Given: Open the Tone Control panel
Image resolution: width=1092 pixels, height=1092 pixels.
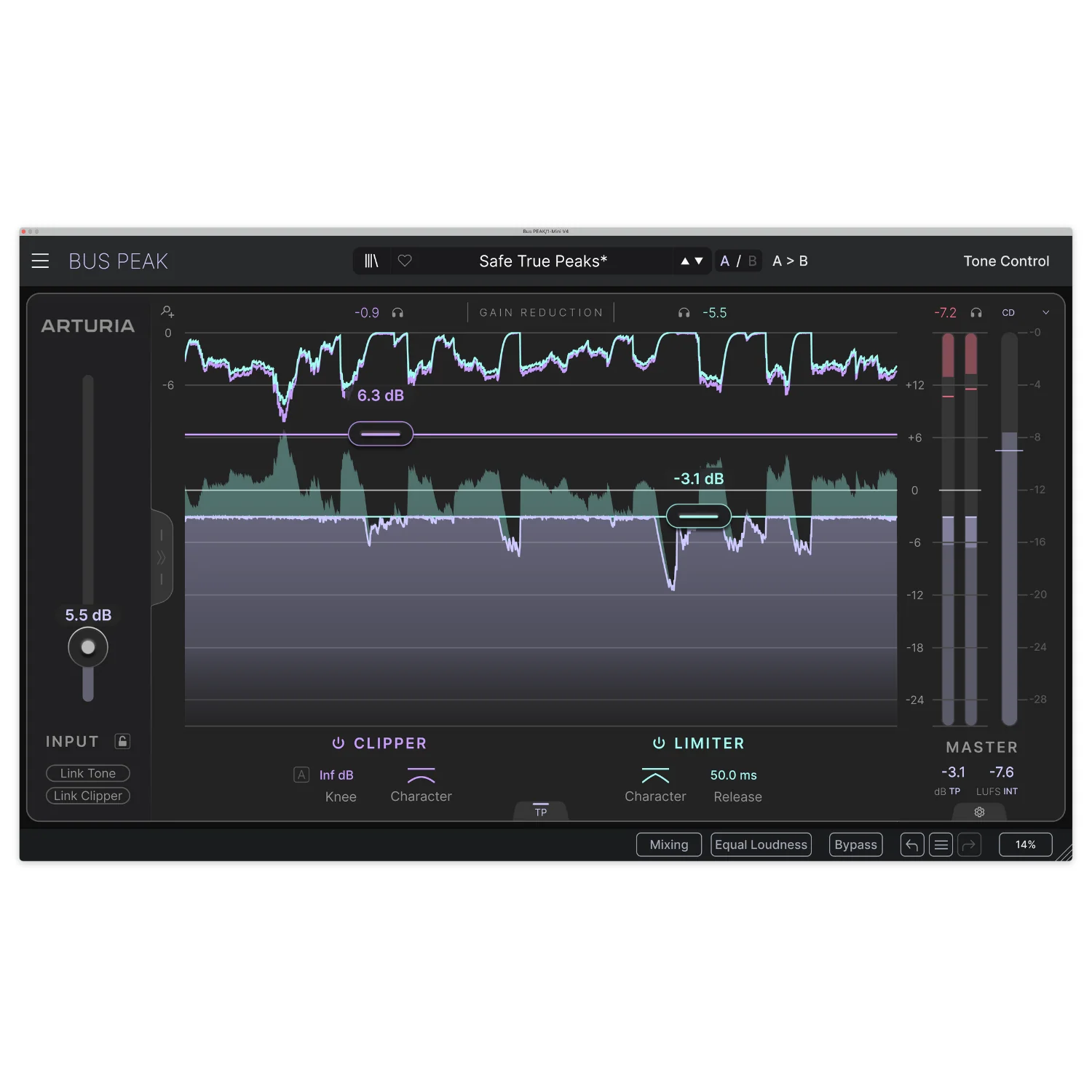Looking at the screenshot, I should (x=1006, y=261).
